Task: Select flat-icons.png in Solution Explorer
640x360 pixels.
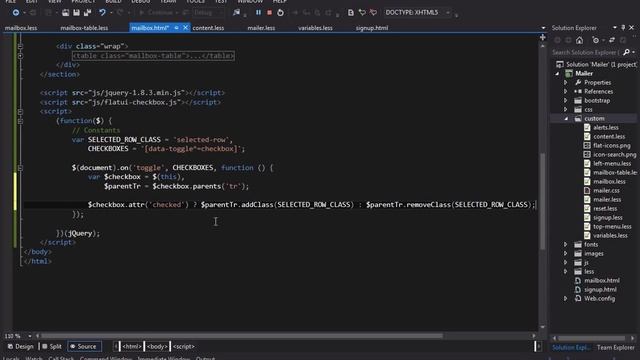Action: pyautogui.click(x=611, y=145)
